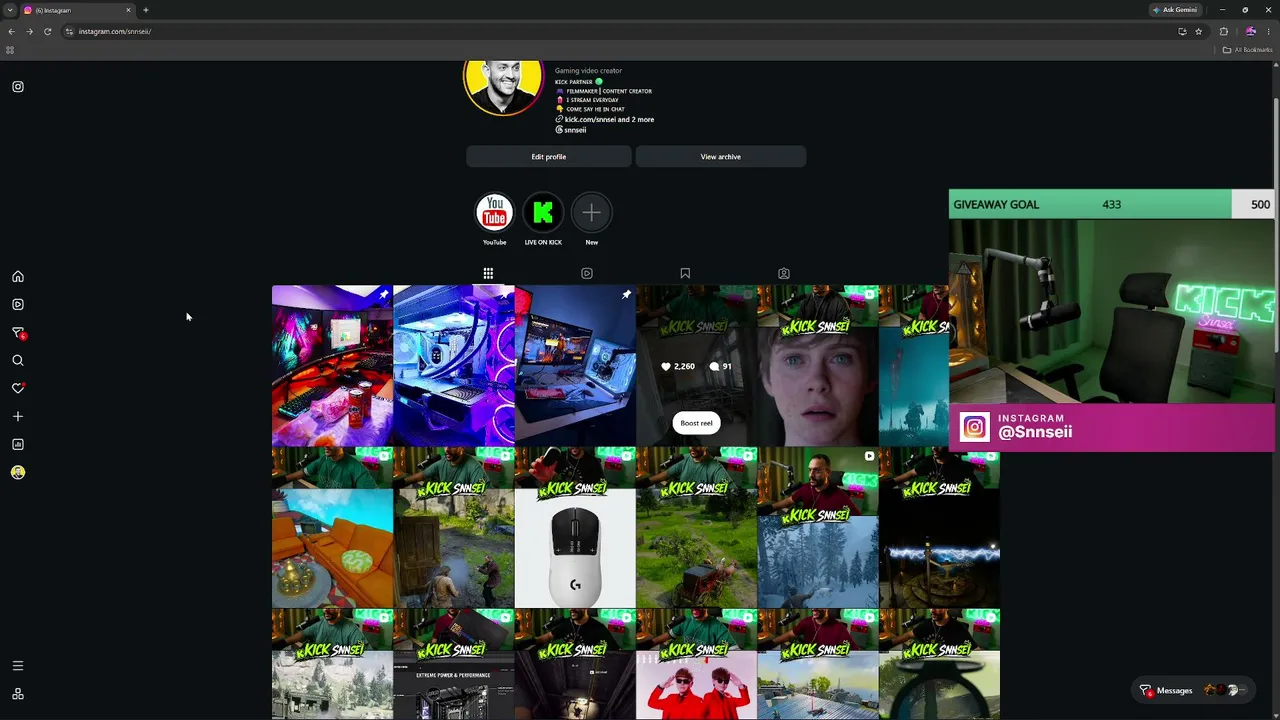Select the (6) Instagram browser tab
Image resolution: width=1280 pixels, height=720 pixels.
coord(78,10)
